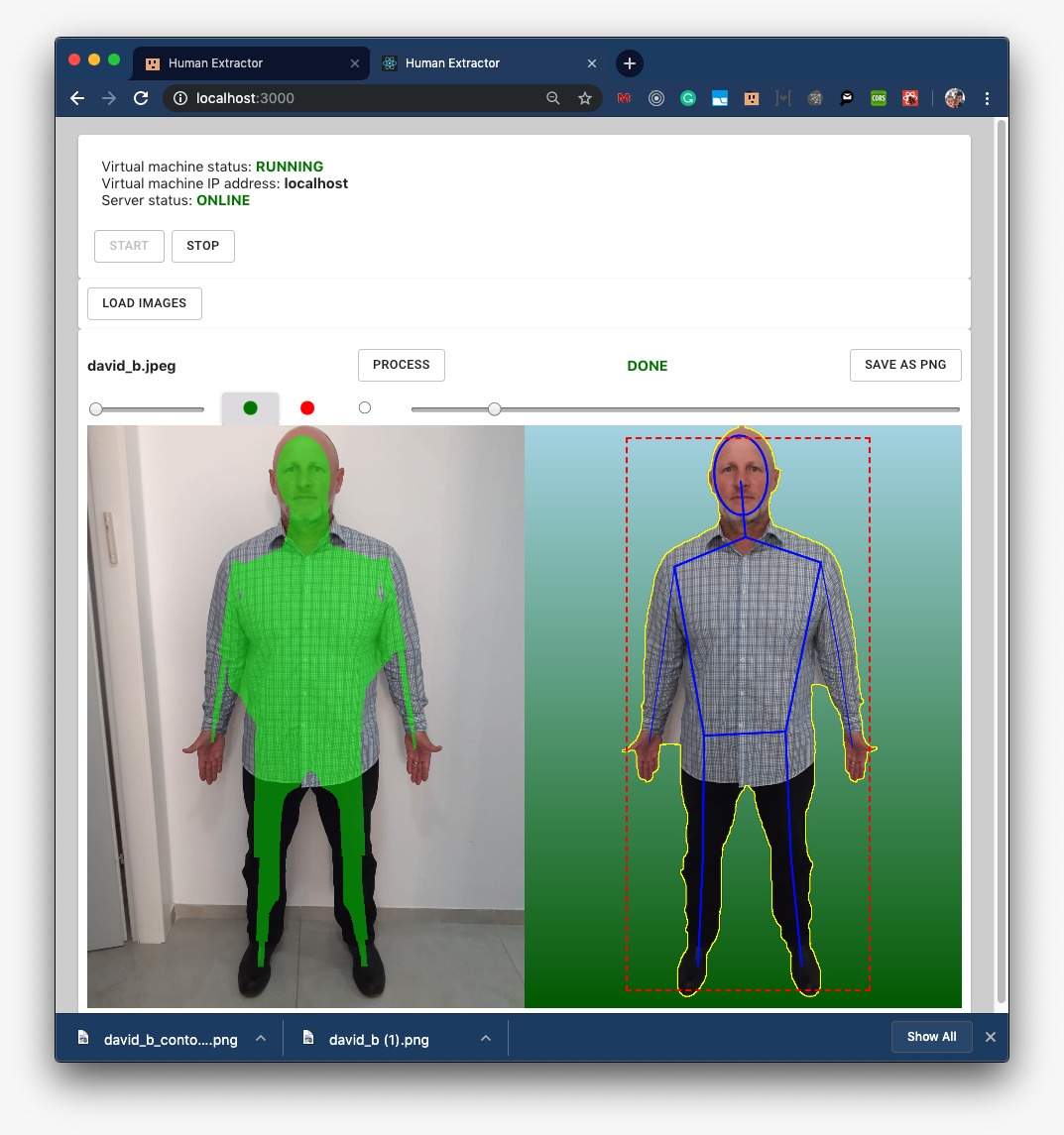Click LOAD IMAGES button
1064x1135 pixels.
coord(144,304)
